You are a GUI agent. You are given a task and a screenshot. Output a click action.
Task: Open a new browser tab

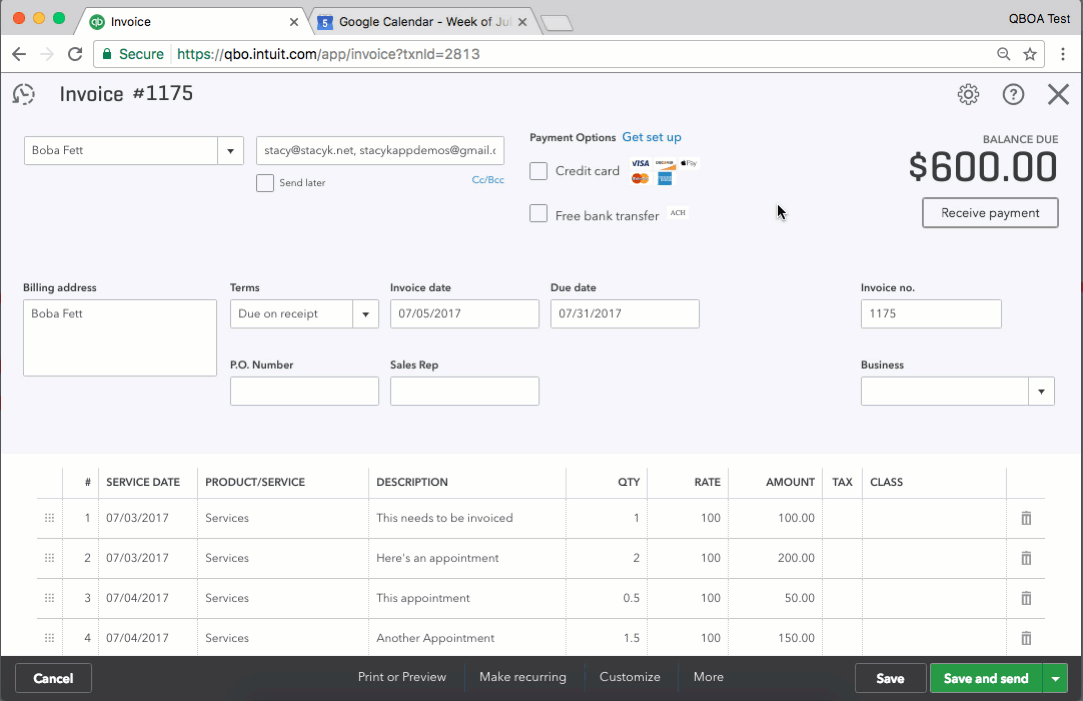point(557,23)
